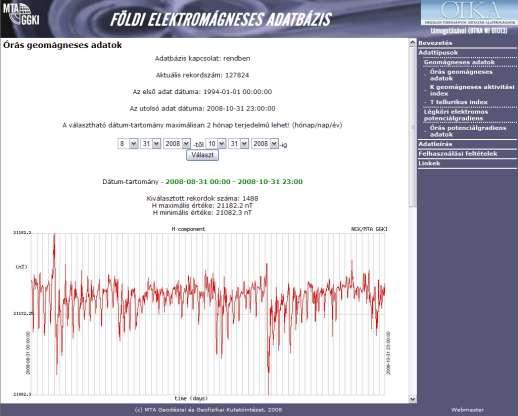Click 'H minimális értéke: 21082.3 nT' text
Screen dimensions: 518x416
coord(202,212)
